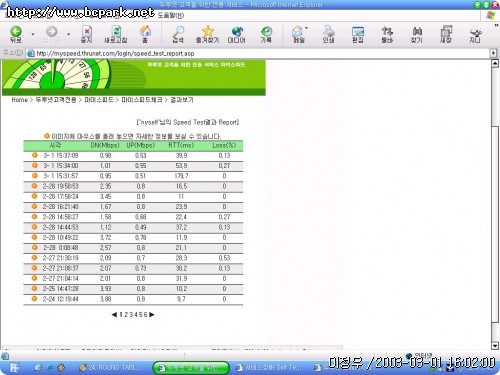Click orange icon on row 2-28 19:58:53

(x=34, y=186)
